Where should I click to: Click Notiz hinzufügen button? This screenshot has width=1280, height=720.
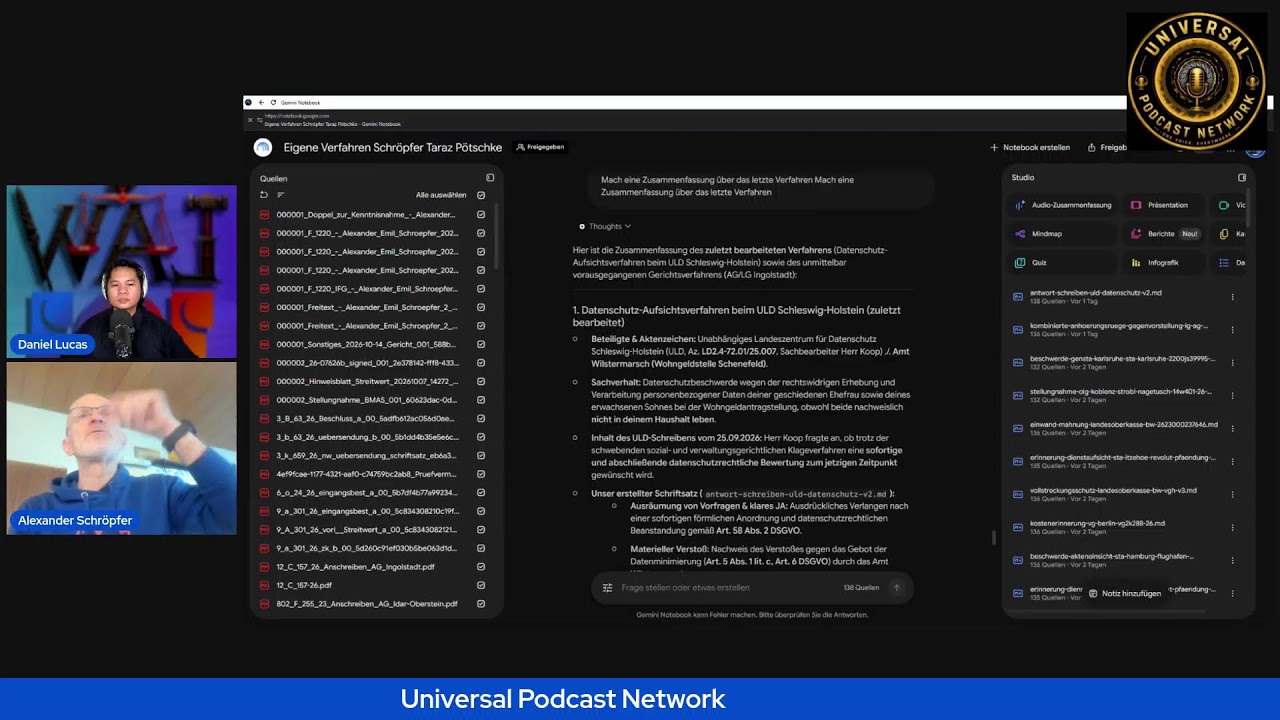pyautogui.click(x=1125, y=593)
